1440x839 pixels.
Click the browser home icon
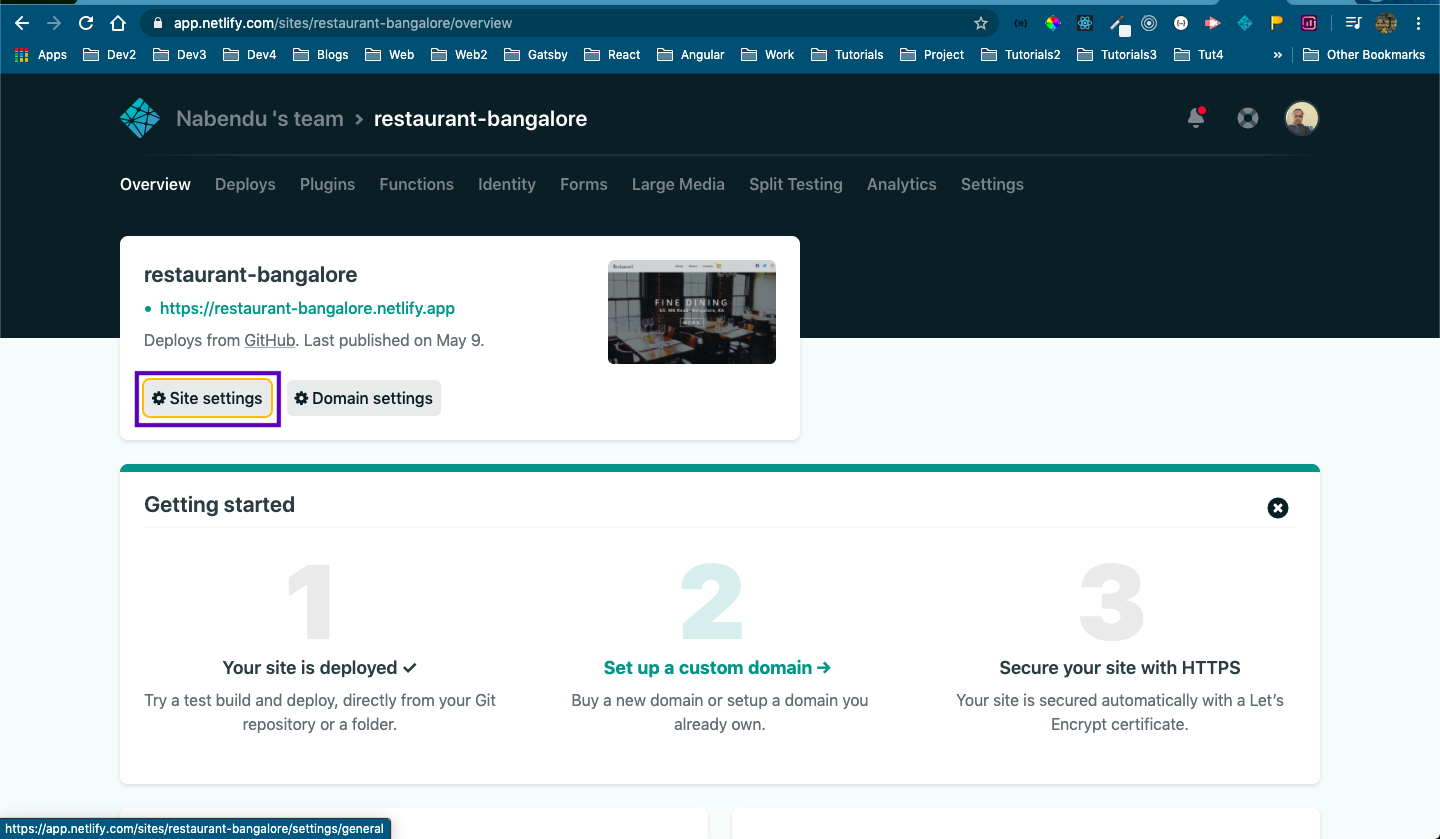click(x=118, y=23)
